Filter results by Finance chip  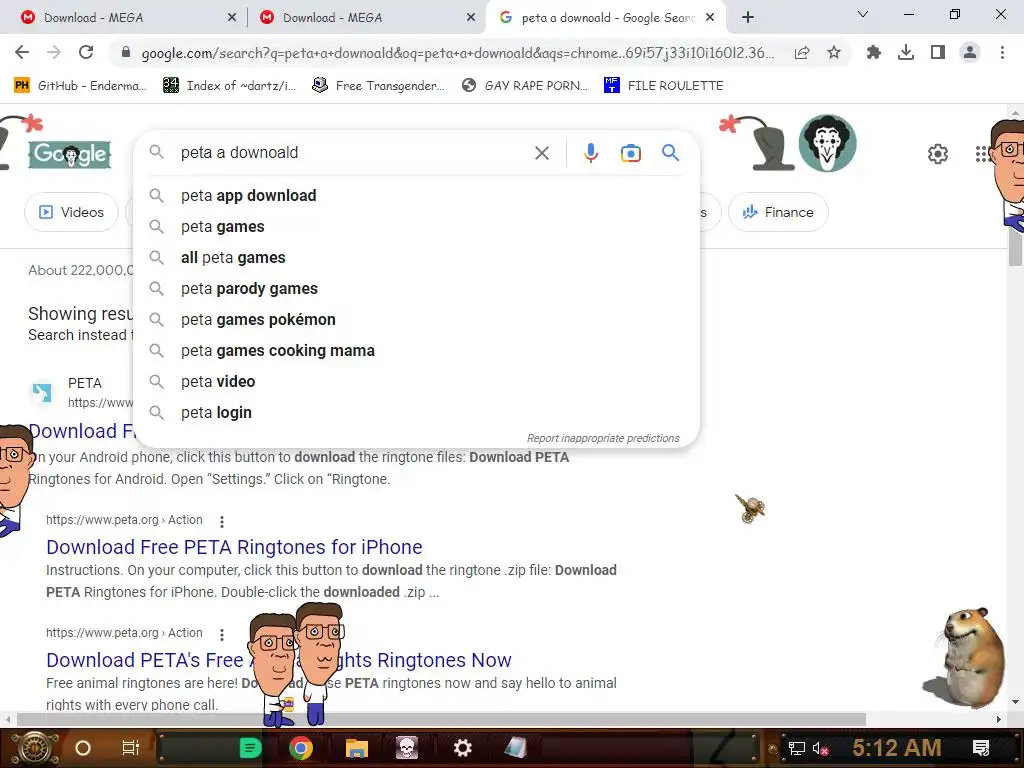click(x=778, y=212)
